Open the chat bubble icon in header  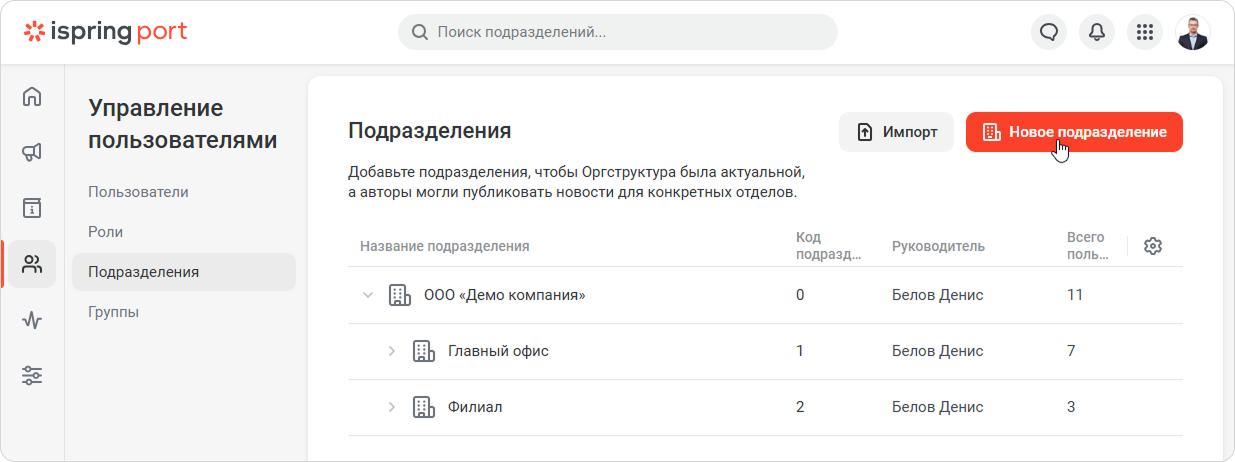tap(1049, 32)
